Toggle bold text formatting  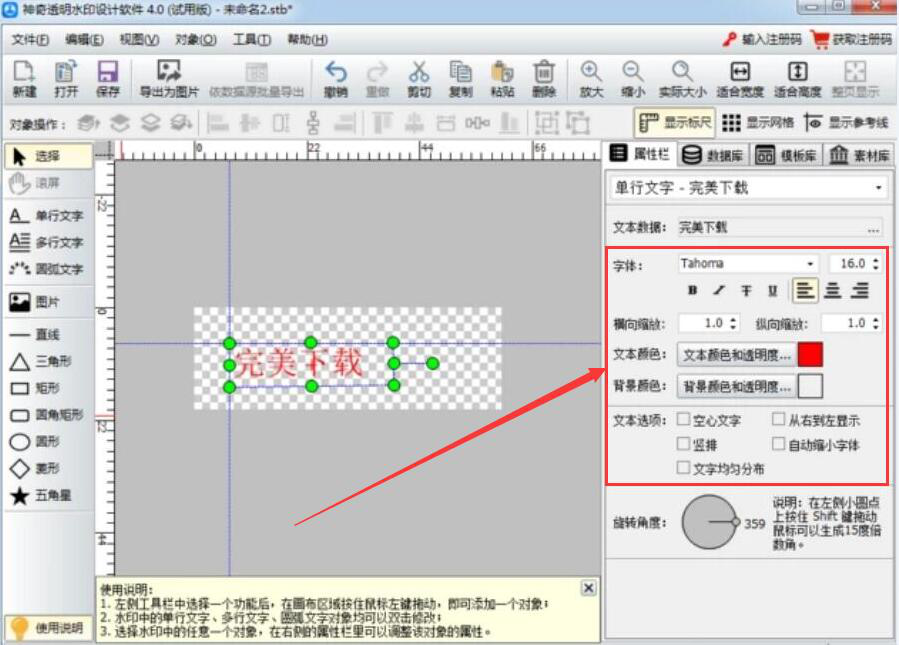coord(693,291)
